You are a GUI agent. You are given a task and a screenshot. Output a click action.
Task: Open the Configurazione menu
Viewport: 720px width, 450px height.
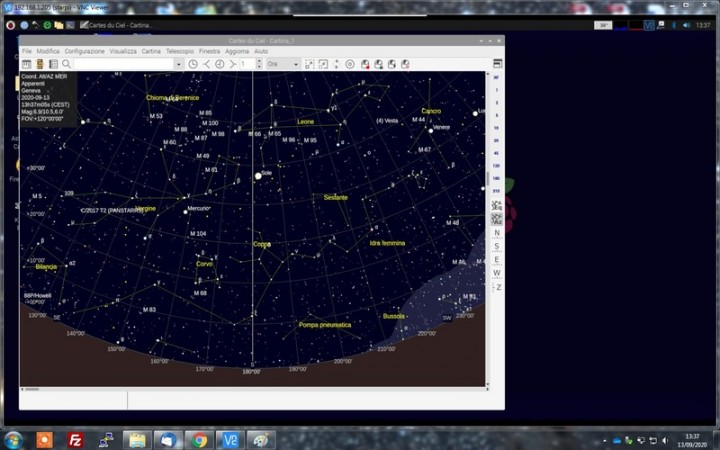pyautogui.click(x=85, y=50)
